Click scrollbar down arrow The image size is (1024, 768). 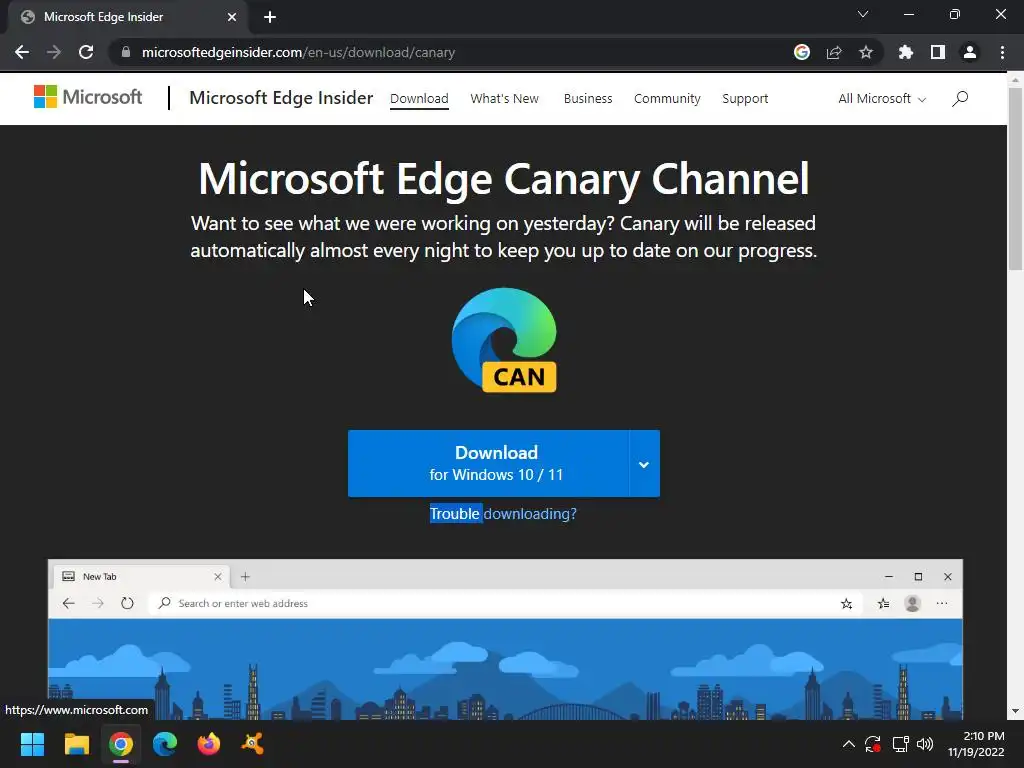[x=1015, y=711]
